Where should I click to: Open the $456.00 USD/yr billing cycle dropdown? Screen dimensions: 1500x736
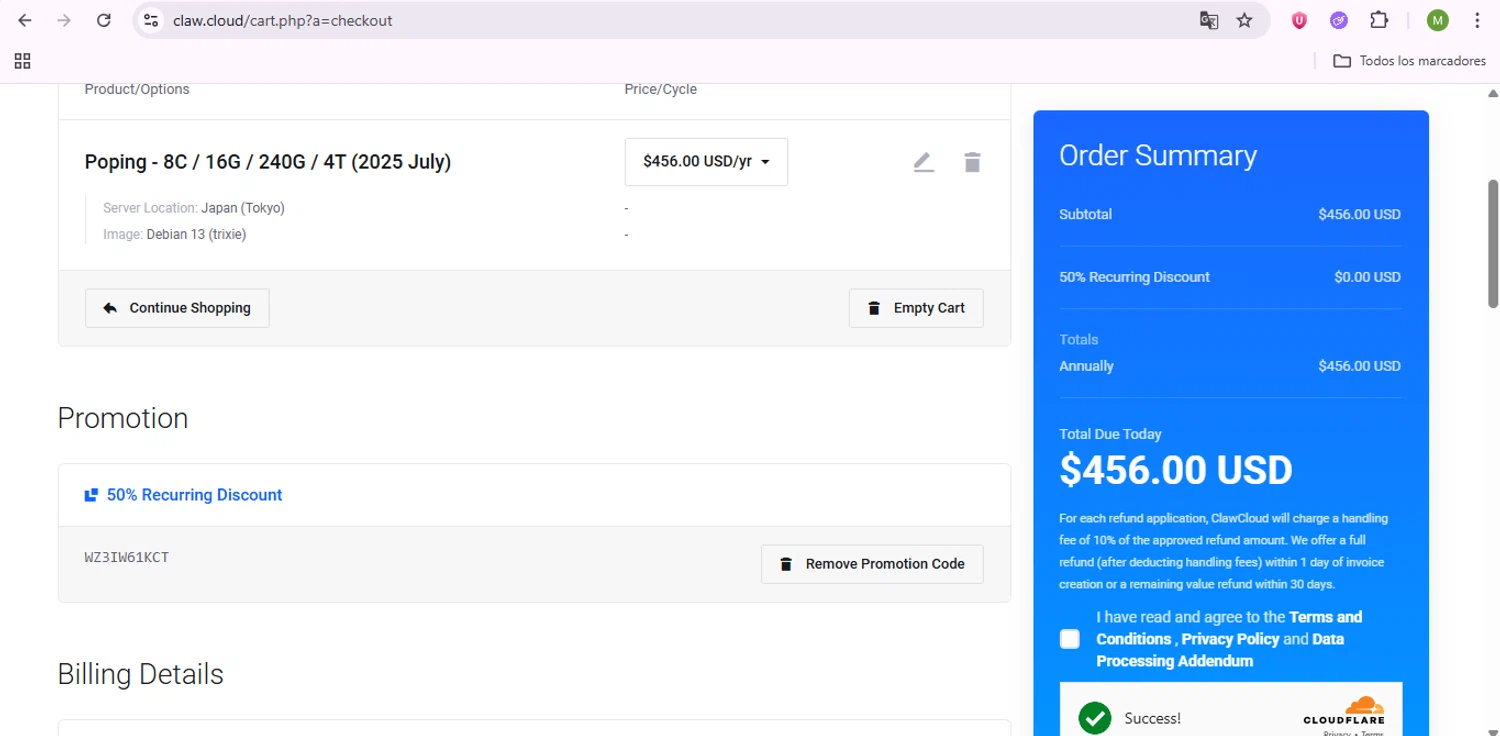click(706, 162)
